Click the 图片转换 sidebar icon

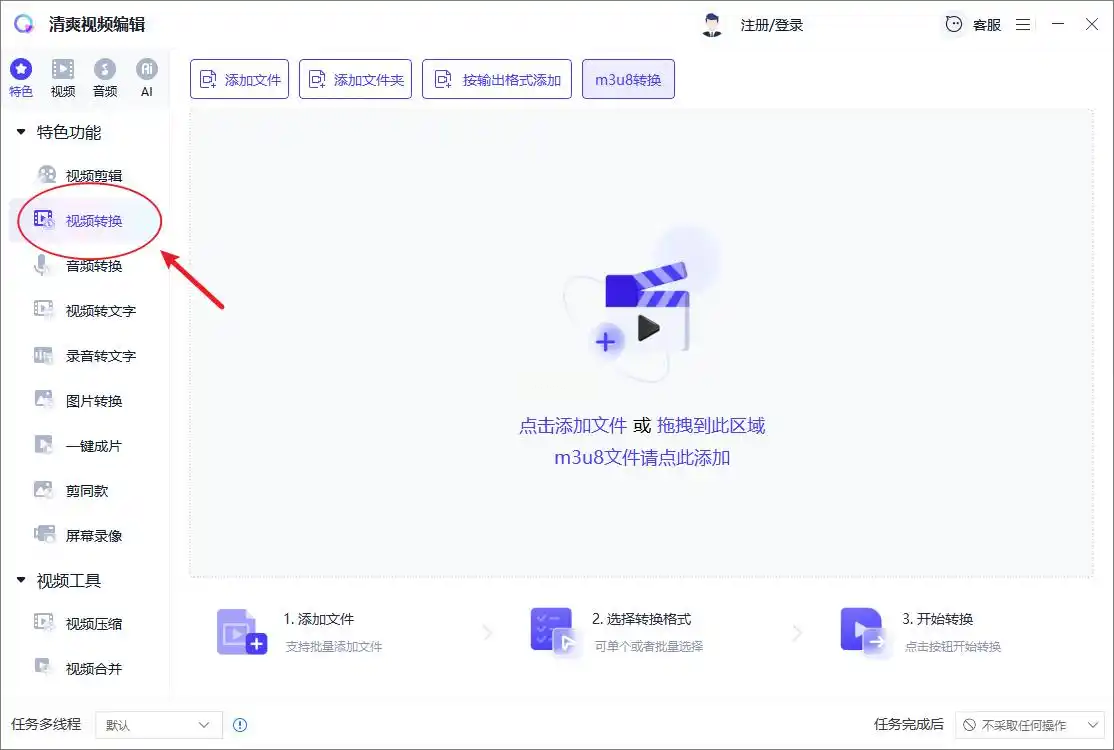coord(44,400)
